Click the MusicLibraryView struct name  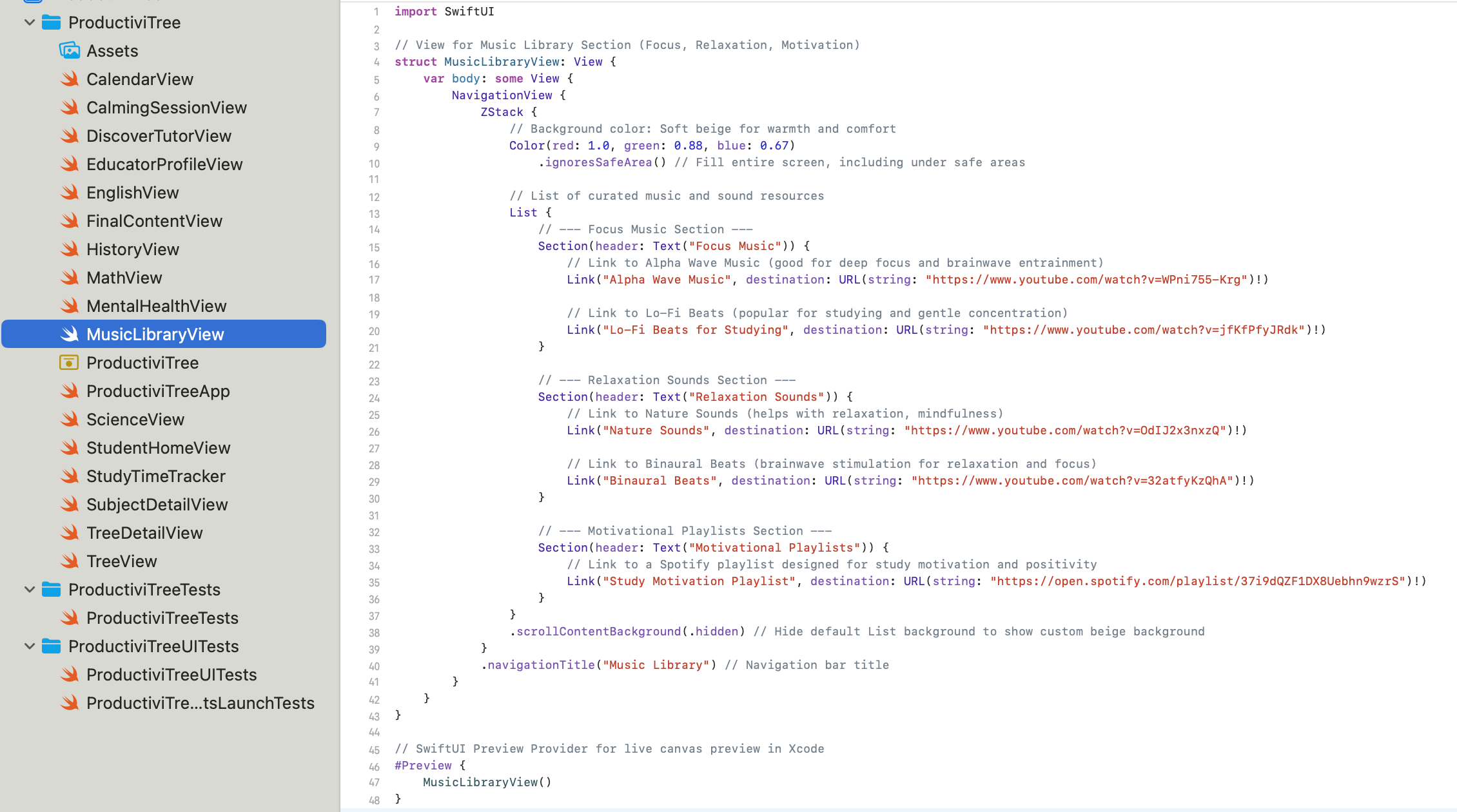[x=502, y=62]
